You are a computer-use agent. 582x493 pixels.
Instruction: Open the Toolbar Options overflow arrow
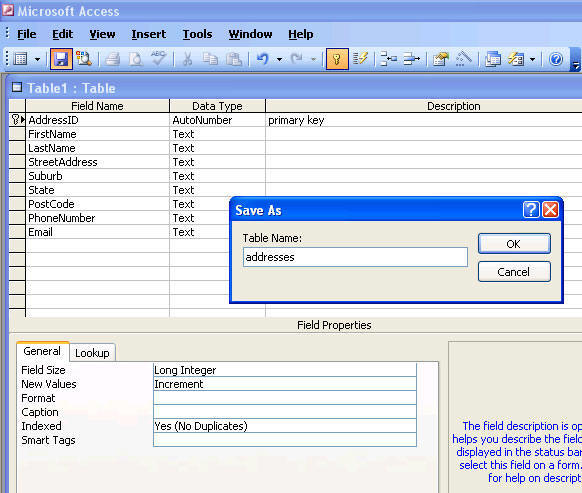coord(575,60)
